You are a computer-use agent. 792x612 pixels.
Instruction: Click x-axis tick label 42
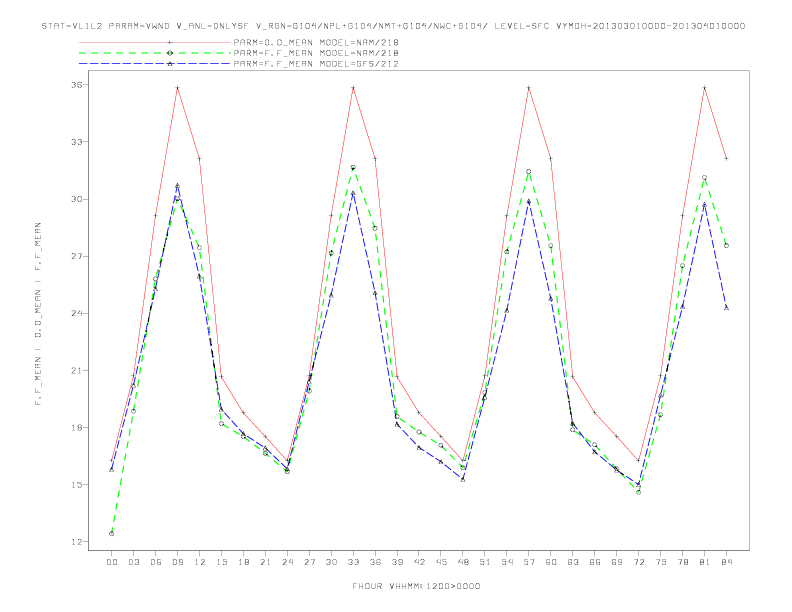(419, 562)
